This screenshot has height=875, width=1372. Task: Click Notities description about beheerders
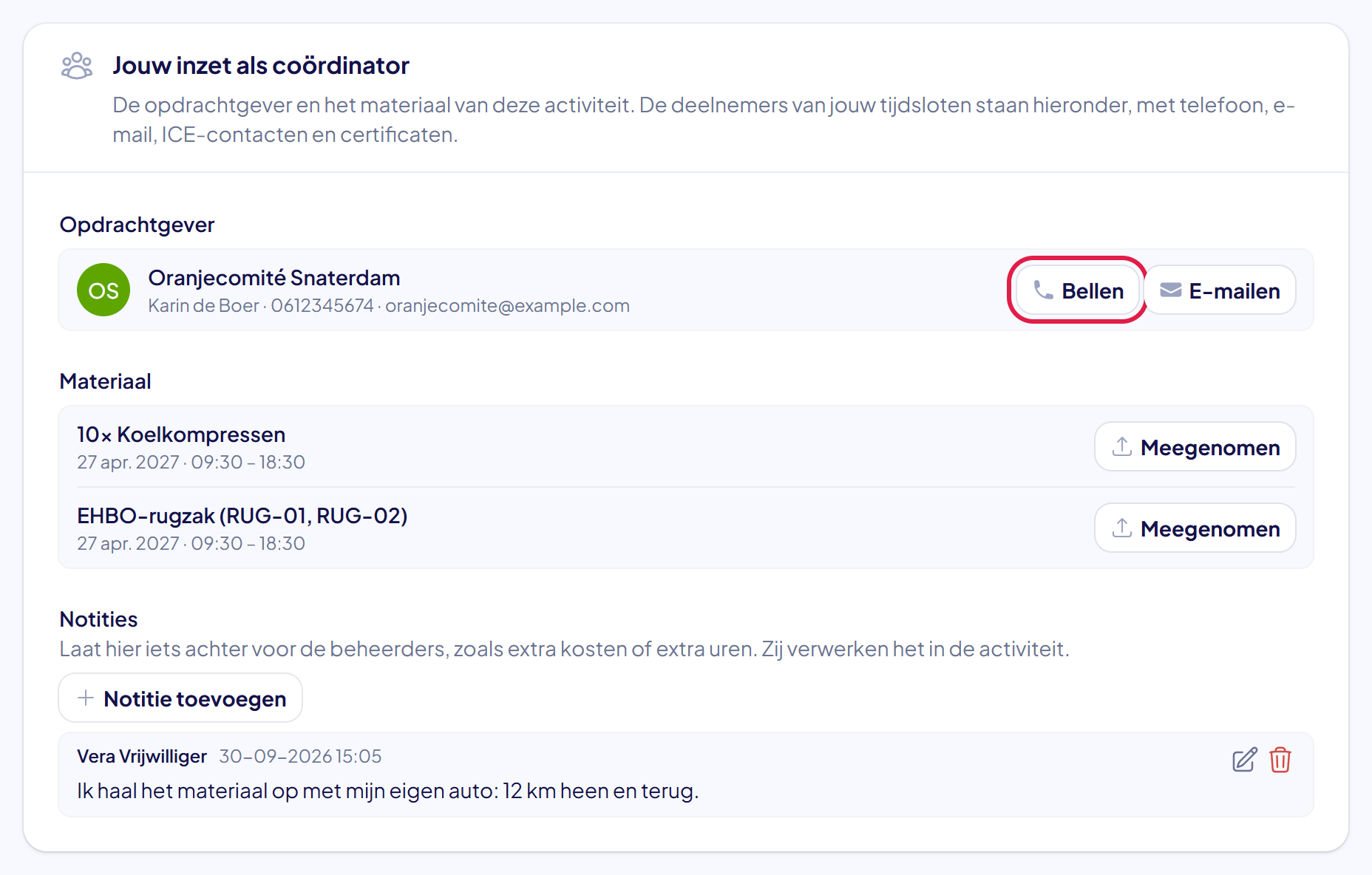tap(565, 650)
